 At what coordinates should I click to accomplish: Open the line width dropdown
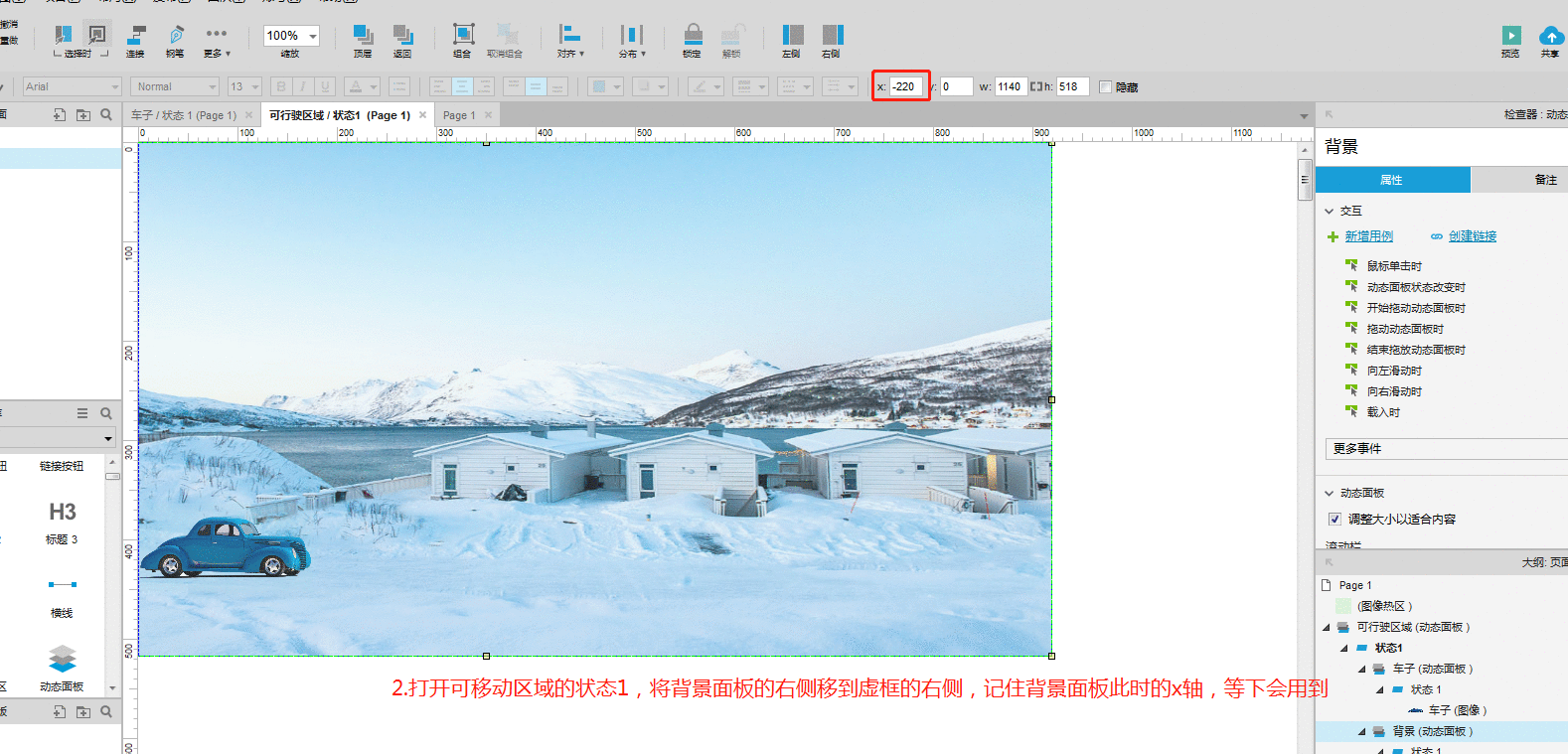(x=750, y=86)
